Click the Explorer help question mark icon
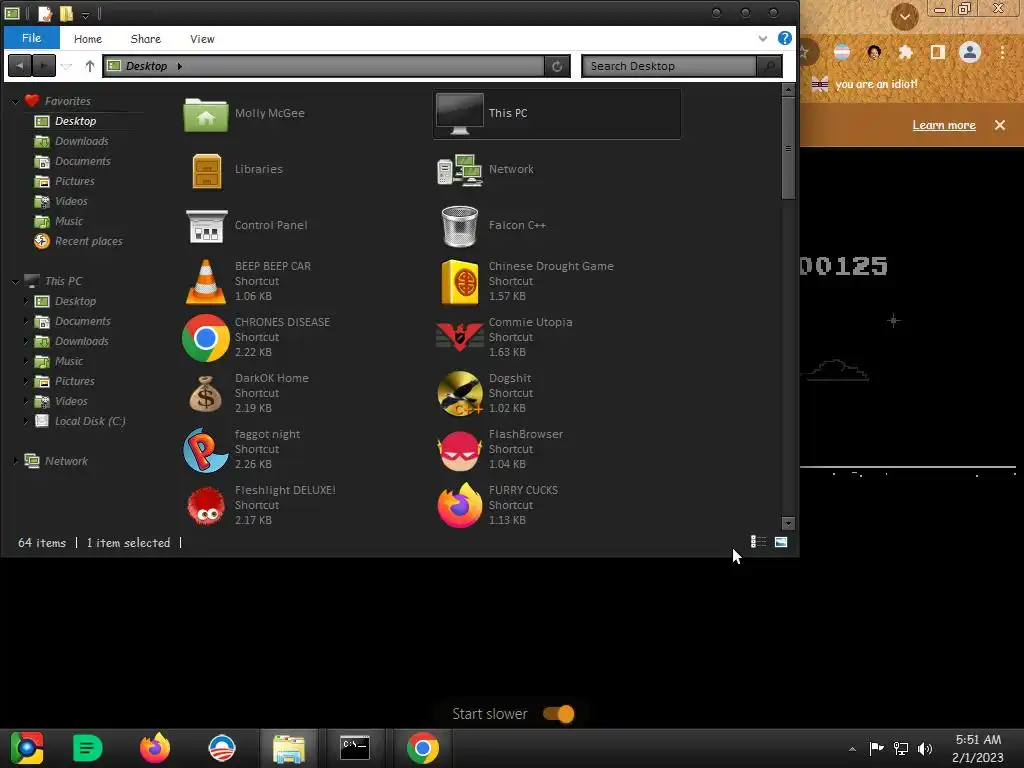Screen dimensions: 1024x768 (x=784, y=39)
